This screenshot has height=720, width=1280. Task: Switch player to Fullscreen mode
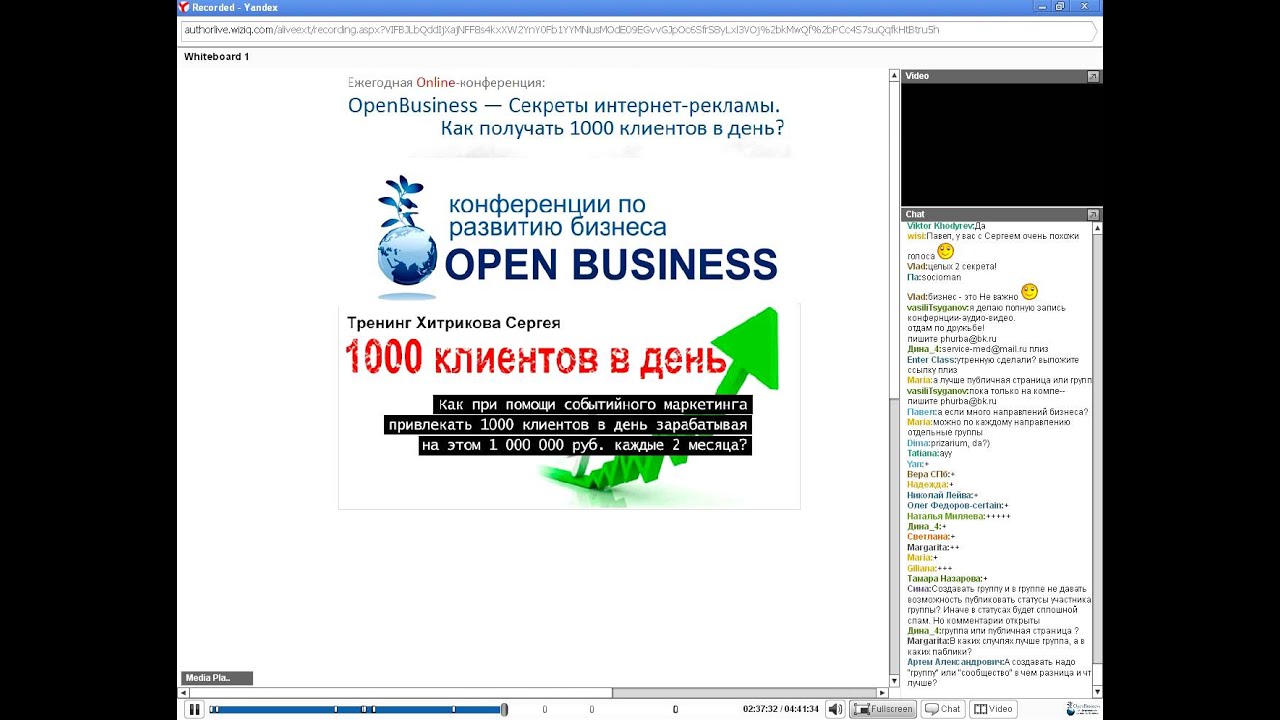point(883,709)
